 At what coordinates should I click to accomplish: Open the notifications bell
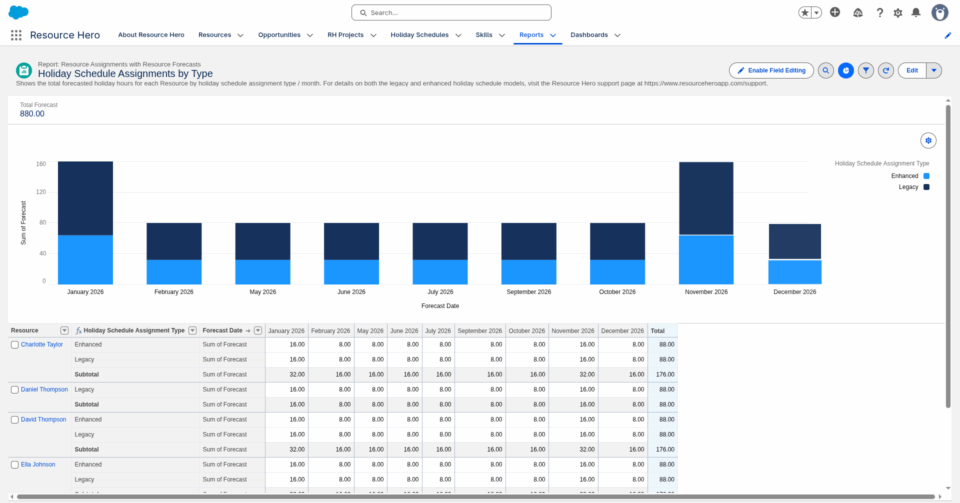point(916,13)
